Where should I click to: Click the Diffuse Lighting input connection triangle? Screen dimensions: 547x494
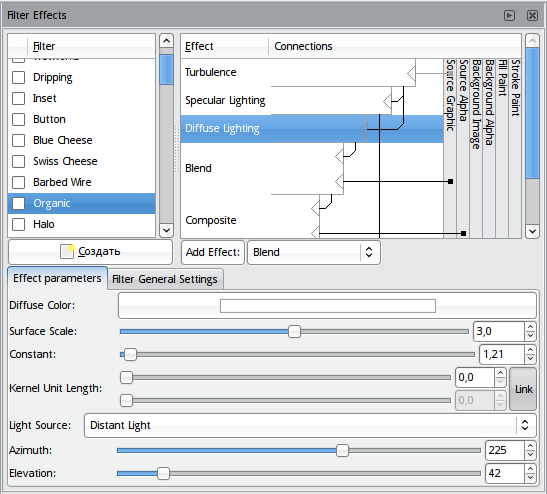point(364,129)
